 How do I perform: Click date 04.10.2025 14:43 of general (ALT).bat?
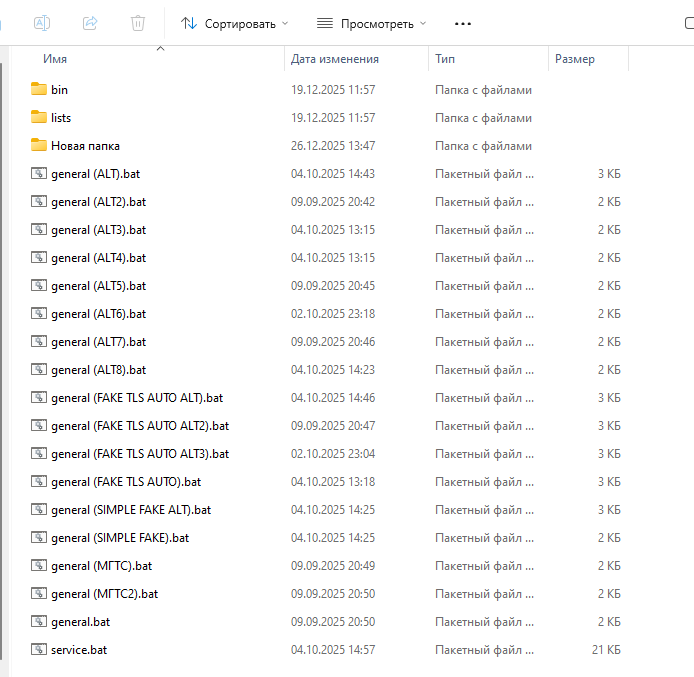pyautogui.click(x=333, y=174)
